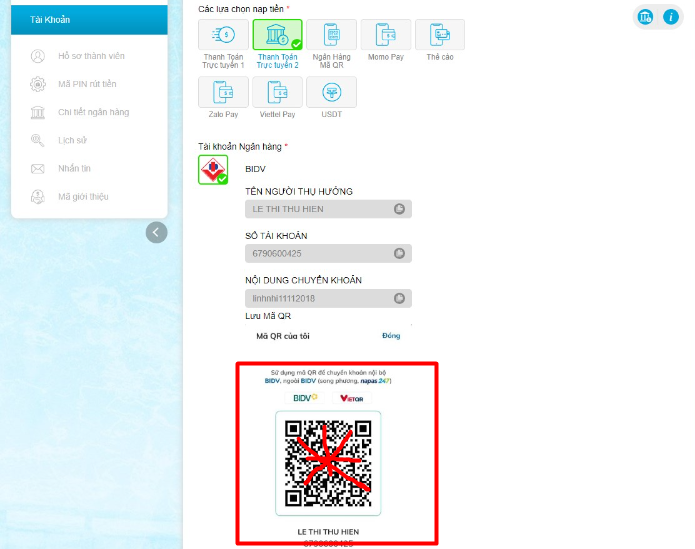Click the gear icon beside Mã PIN rút tiền
695x549 pixels.
[38, 84]
